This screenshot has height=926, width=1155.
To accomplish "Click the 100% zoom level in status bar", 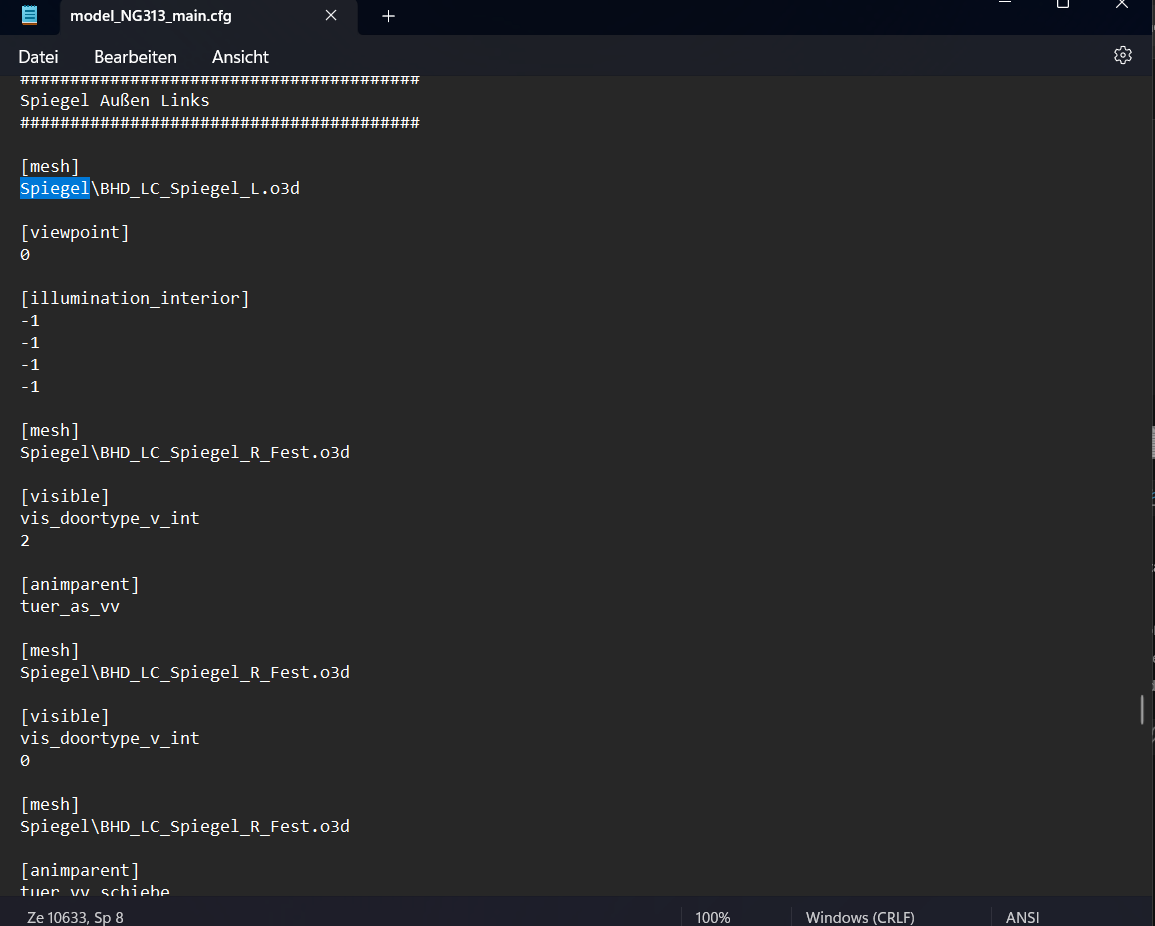I will [x=712, y=917].
